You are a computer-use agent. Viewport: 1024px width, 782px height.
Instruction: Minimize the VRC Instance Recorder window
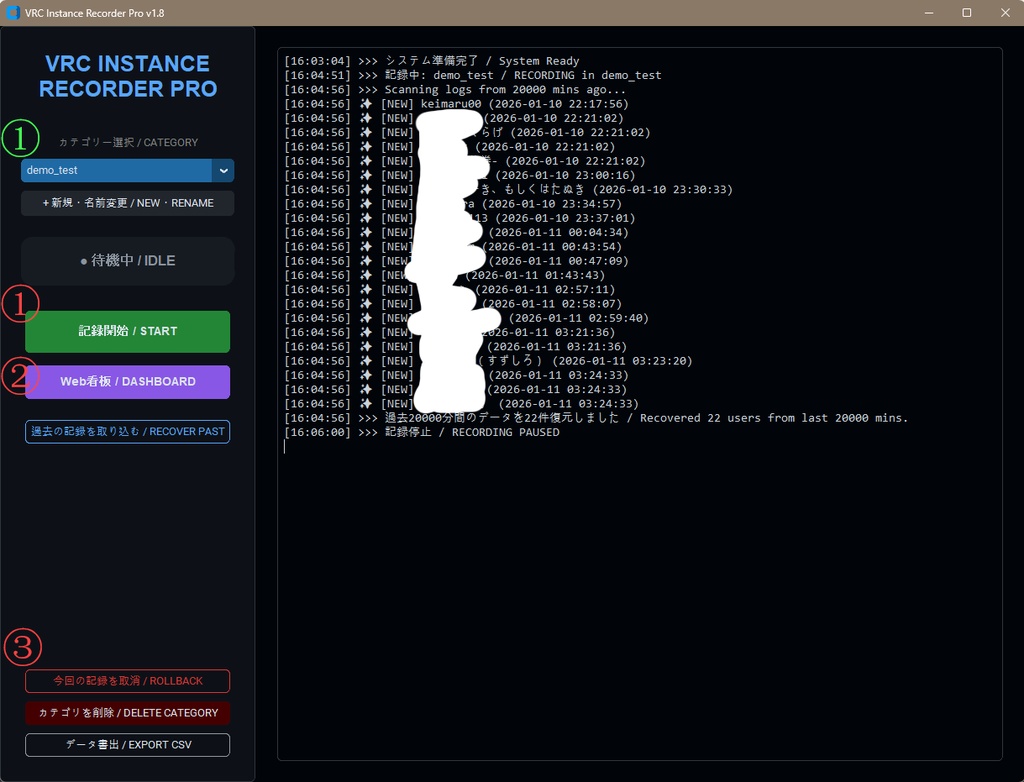[929, 13]
